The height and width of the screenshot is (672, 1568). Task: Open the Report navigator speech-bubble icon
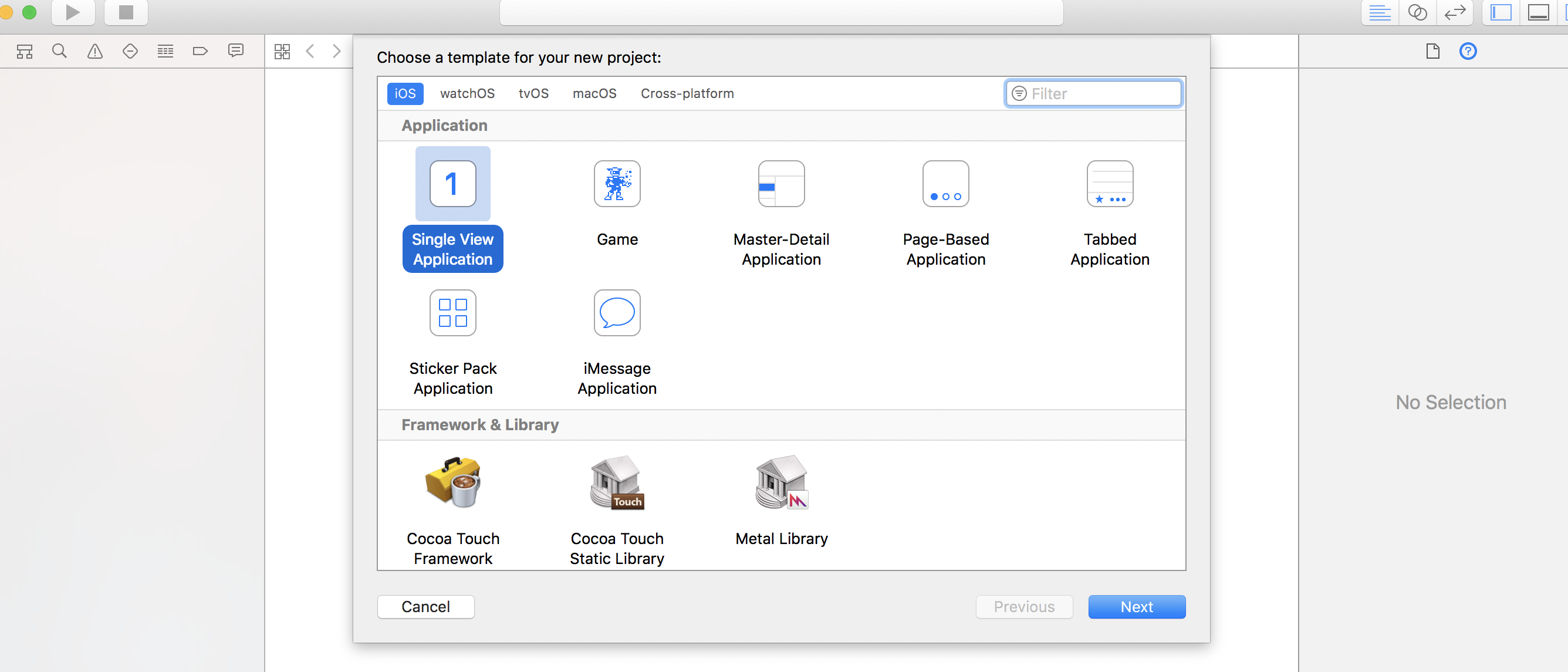(x=235, y=50)
